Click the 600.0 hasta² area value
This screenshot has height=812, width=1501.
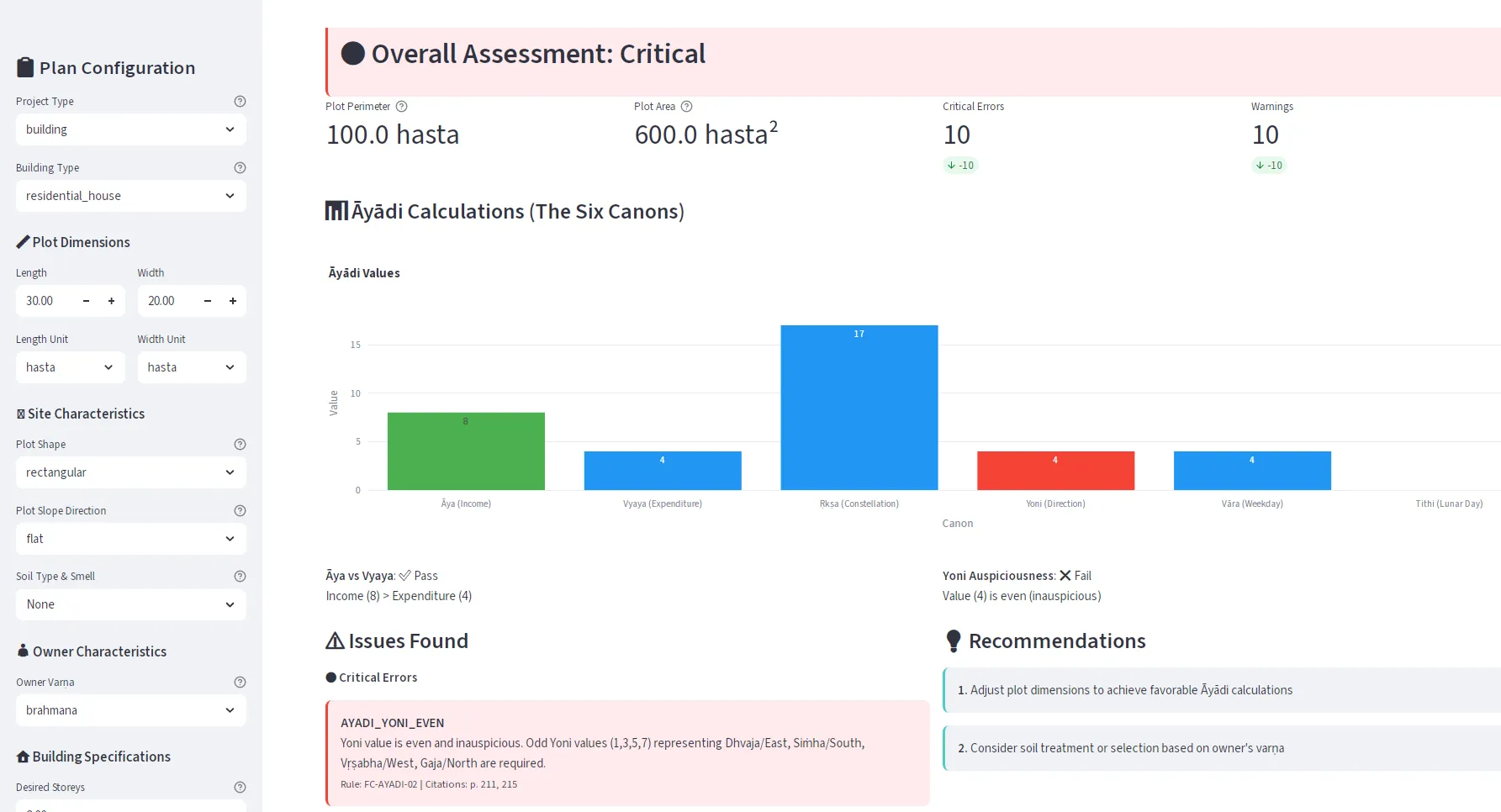pos(706,134)
